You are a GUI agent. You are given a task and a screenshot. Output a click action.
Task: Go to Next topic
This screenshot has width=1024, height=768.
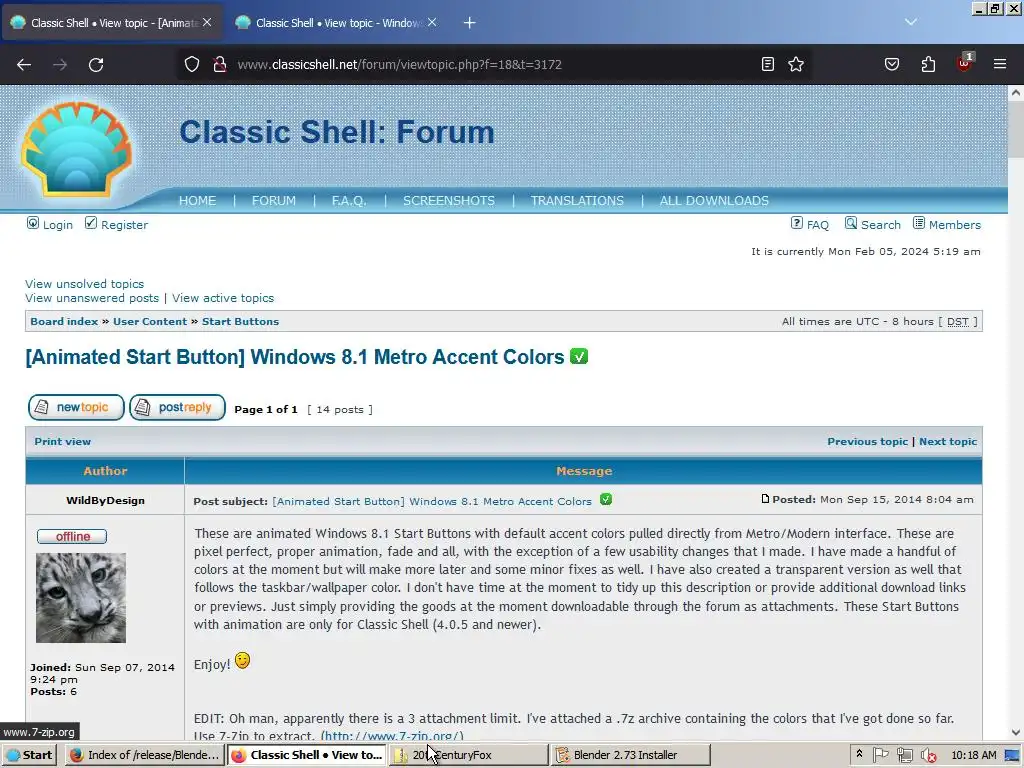click(948, 441)
